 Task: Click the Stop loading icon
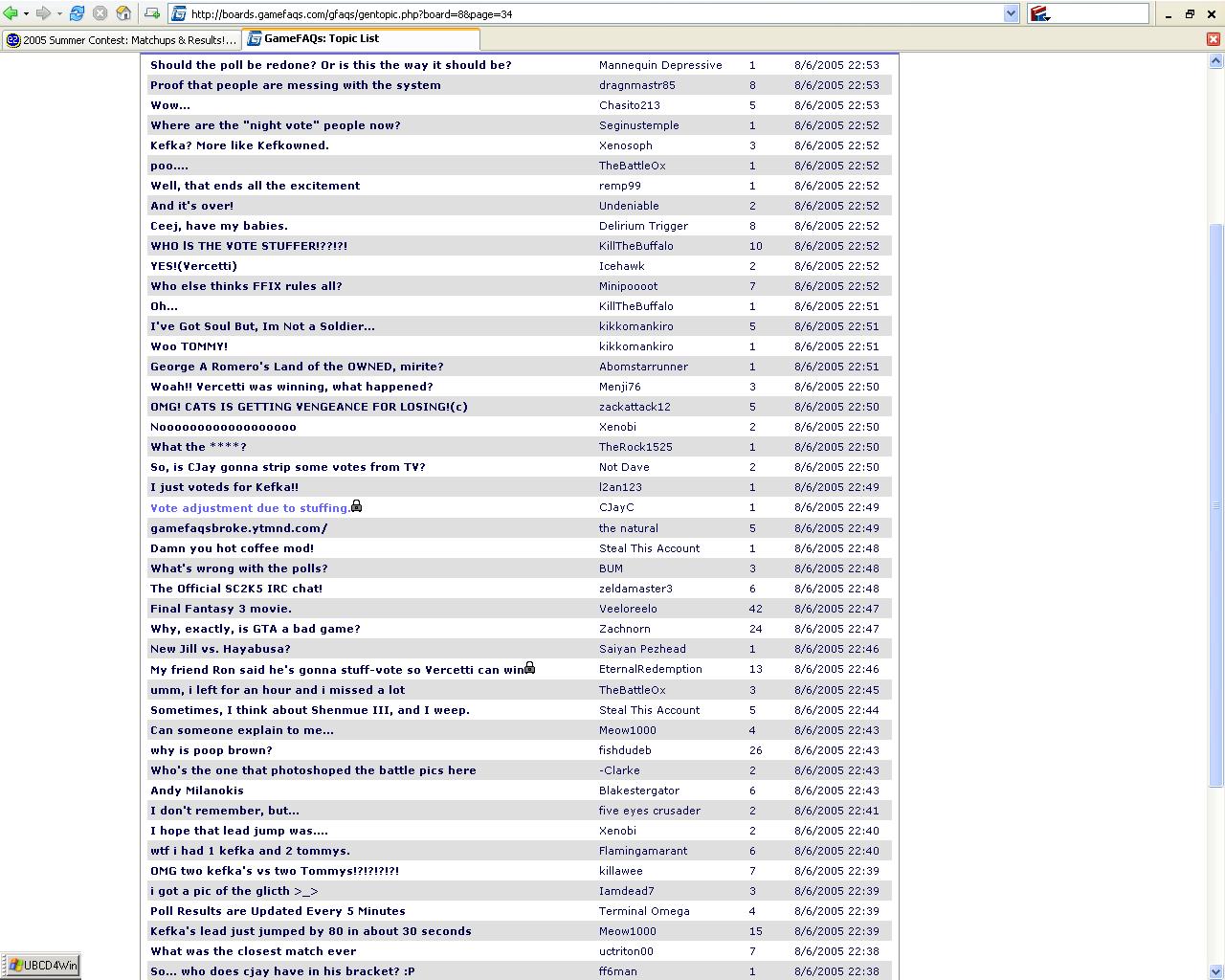pos(100,13)
